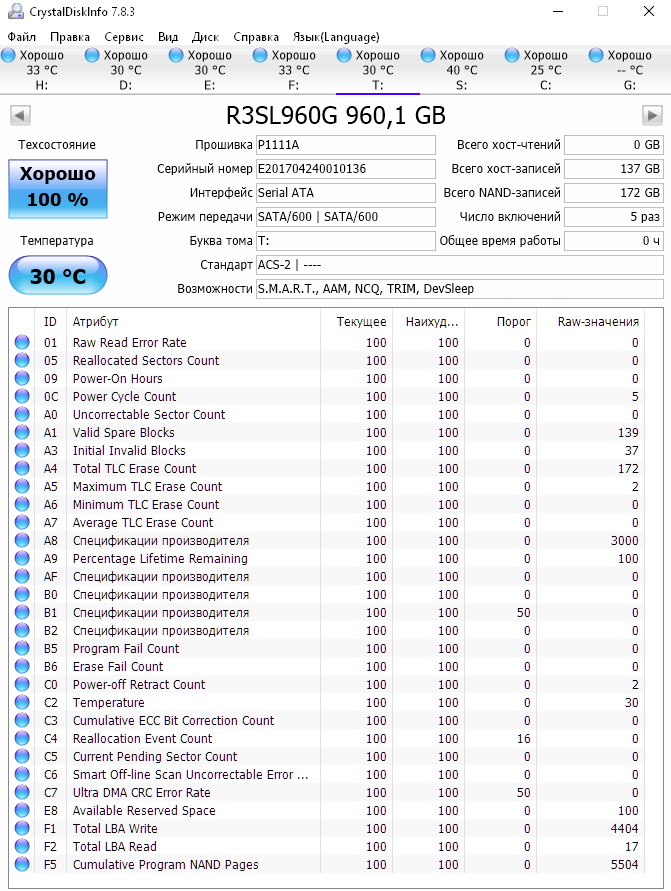Click the Буква тома field T:

point(345,241)
